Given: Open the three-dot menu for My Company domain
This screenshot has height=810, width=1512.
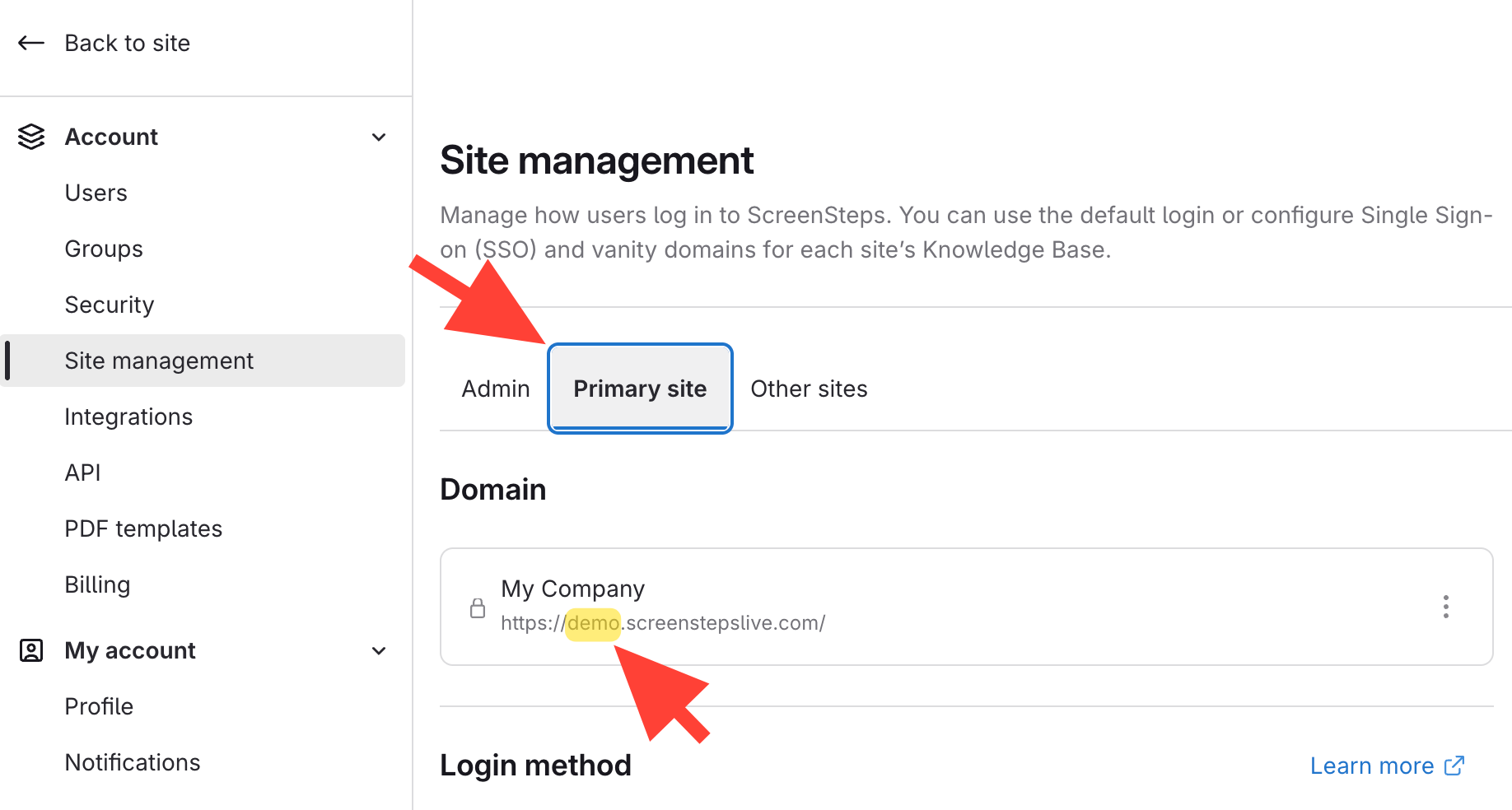Looking at the screenshot, I should click(x=1445, y=607).
